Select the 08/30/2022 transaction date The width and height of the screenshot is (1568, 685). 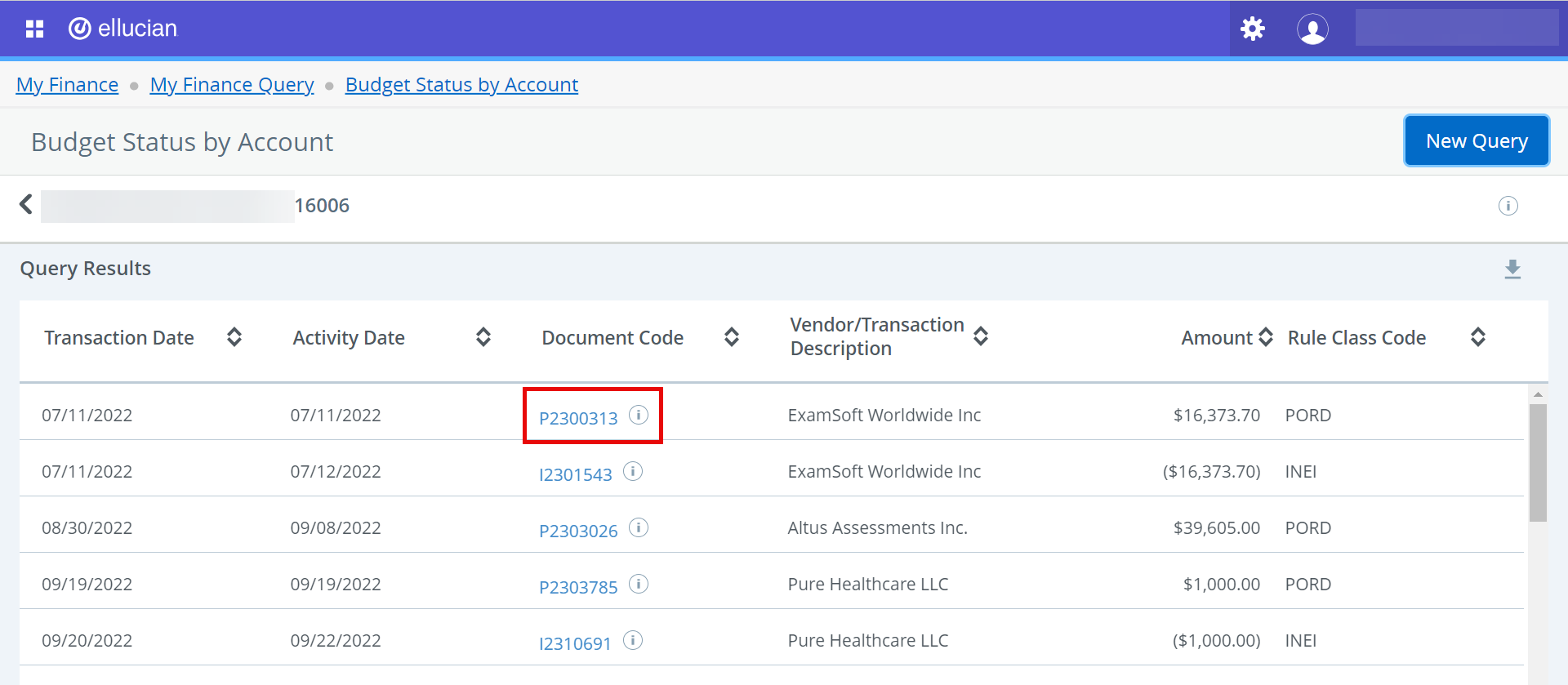tap(87, 528)
